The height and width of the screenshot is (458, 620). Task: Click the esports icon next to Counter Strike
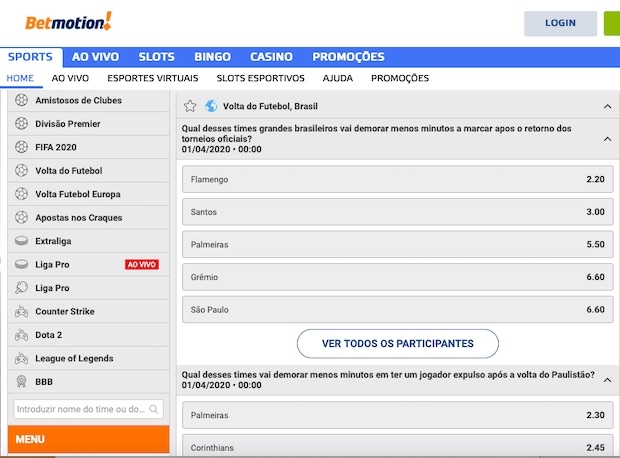(22, 311)
